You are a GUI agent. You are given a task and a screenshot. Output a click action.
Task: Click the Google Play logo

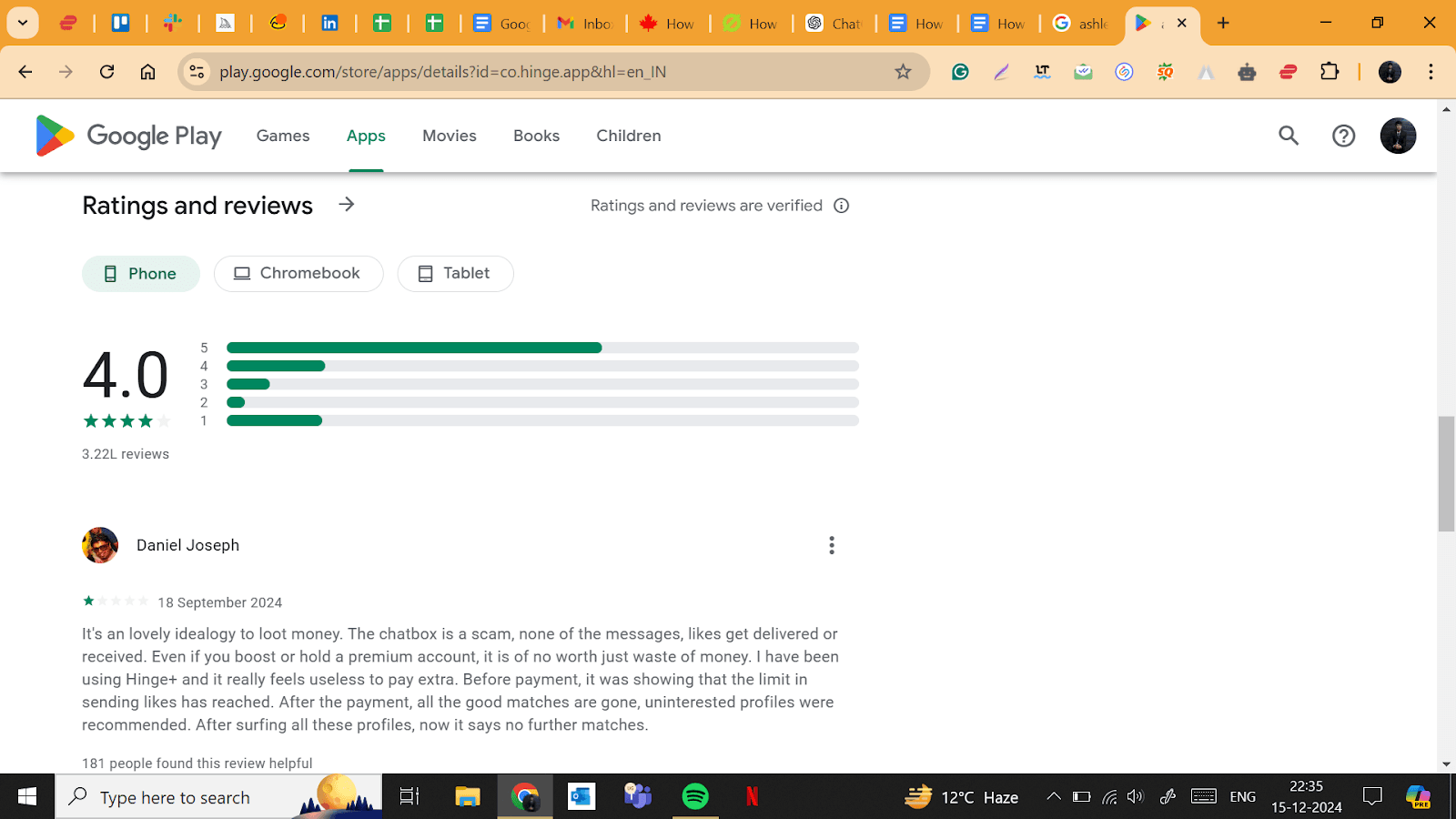(128, 136)
